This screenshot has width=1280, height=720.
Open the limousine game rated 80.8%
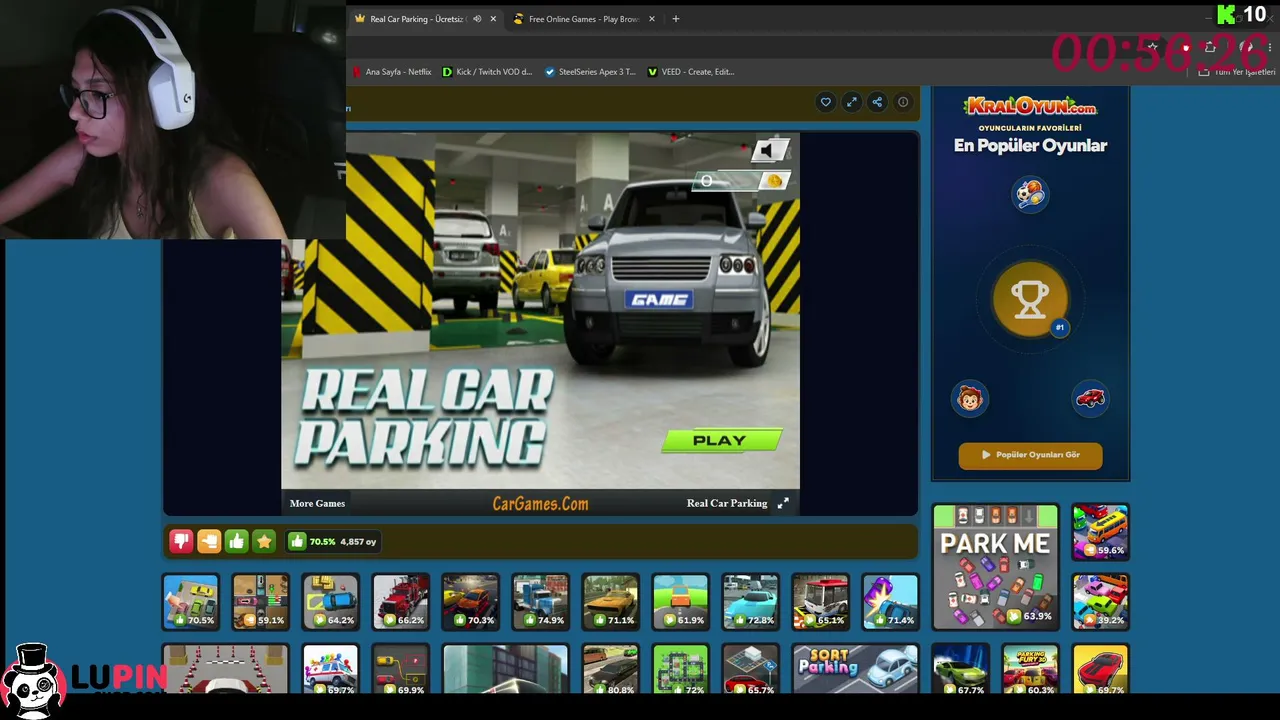pyautogui.click(x=610, y=670)
